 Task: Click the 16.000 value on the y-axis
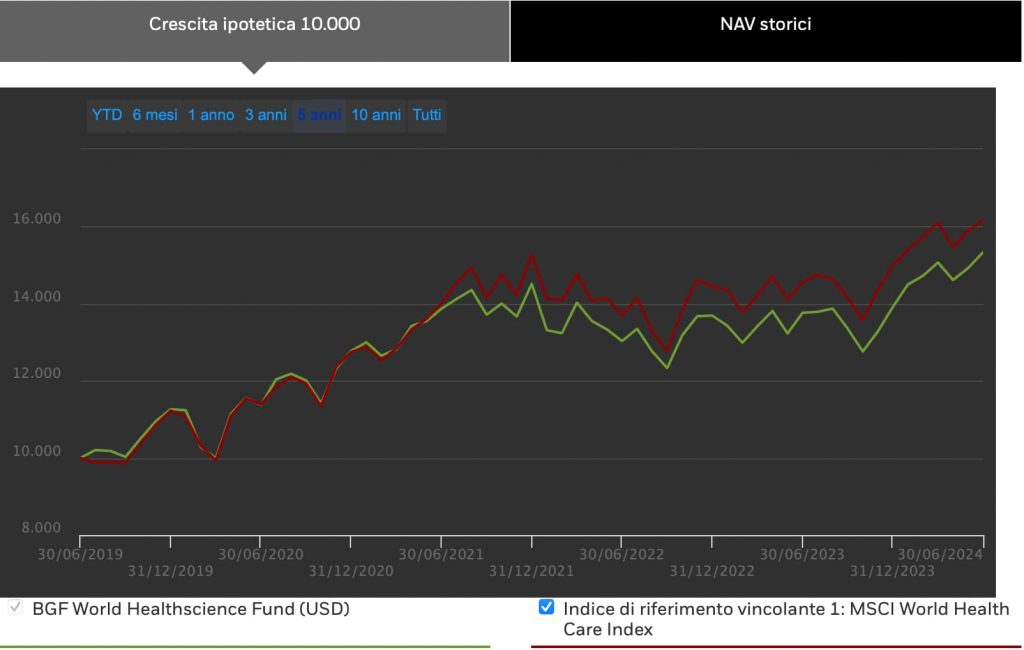coord(38,220)
